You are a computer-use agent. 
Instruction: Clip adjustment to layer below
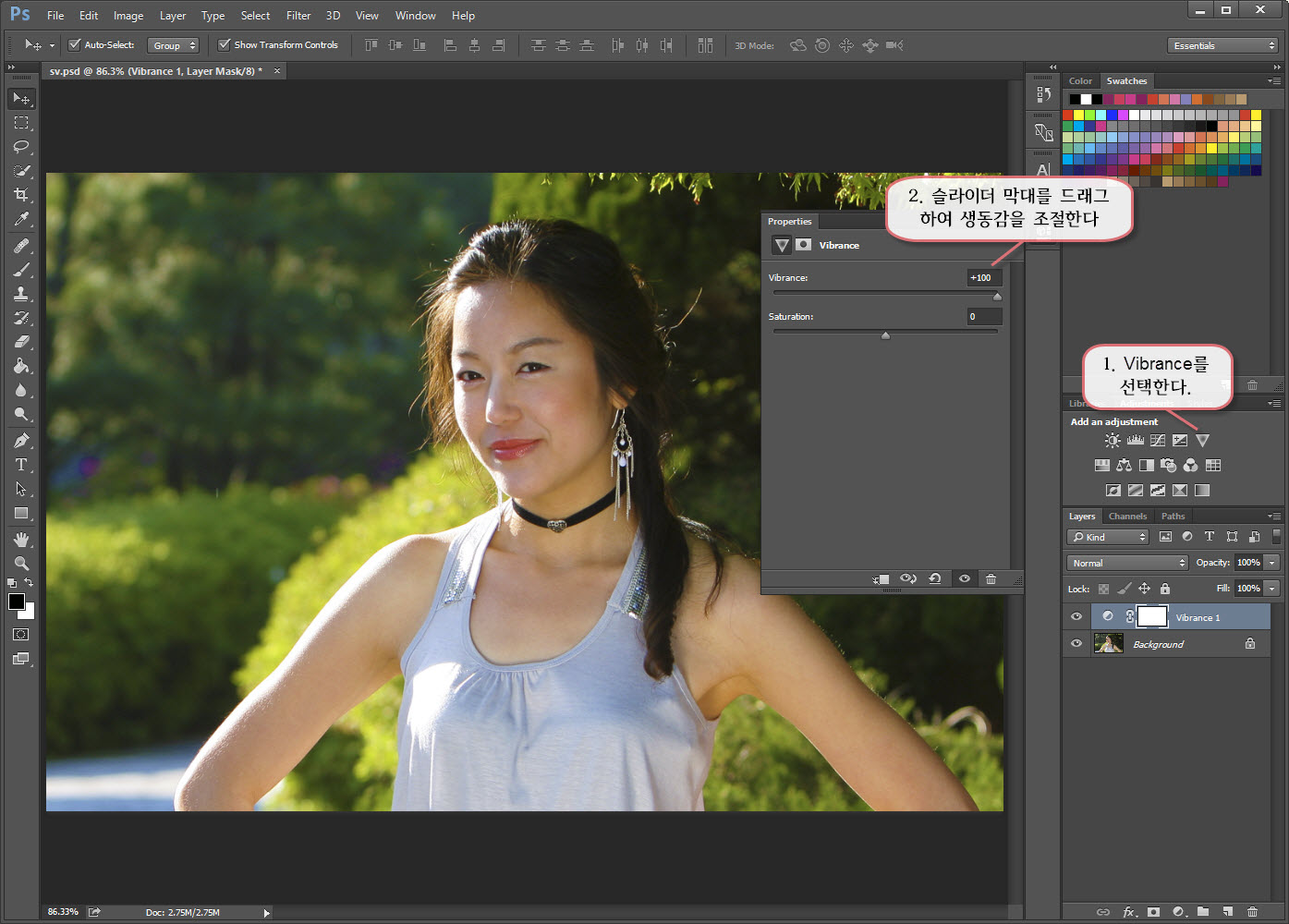881,579
